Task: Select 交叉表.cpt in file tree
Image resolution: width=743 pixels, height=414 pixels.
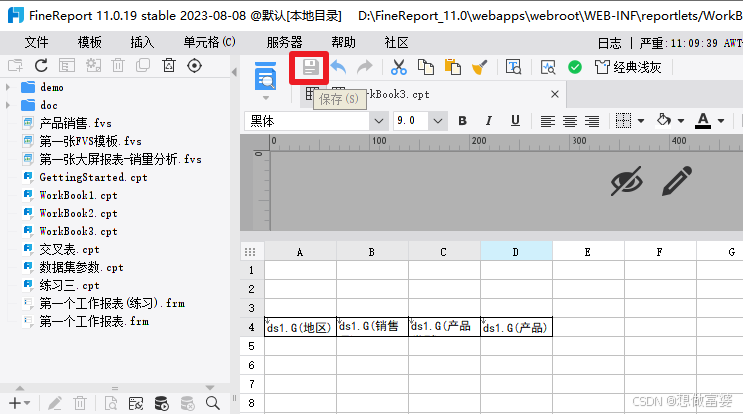Action: pyautogui.click(x=69, y=249)
